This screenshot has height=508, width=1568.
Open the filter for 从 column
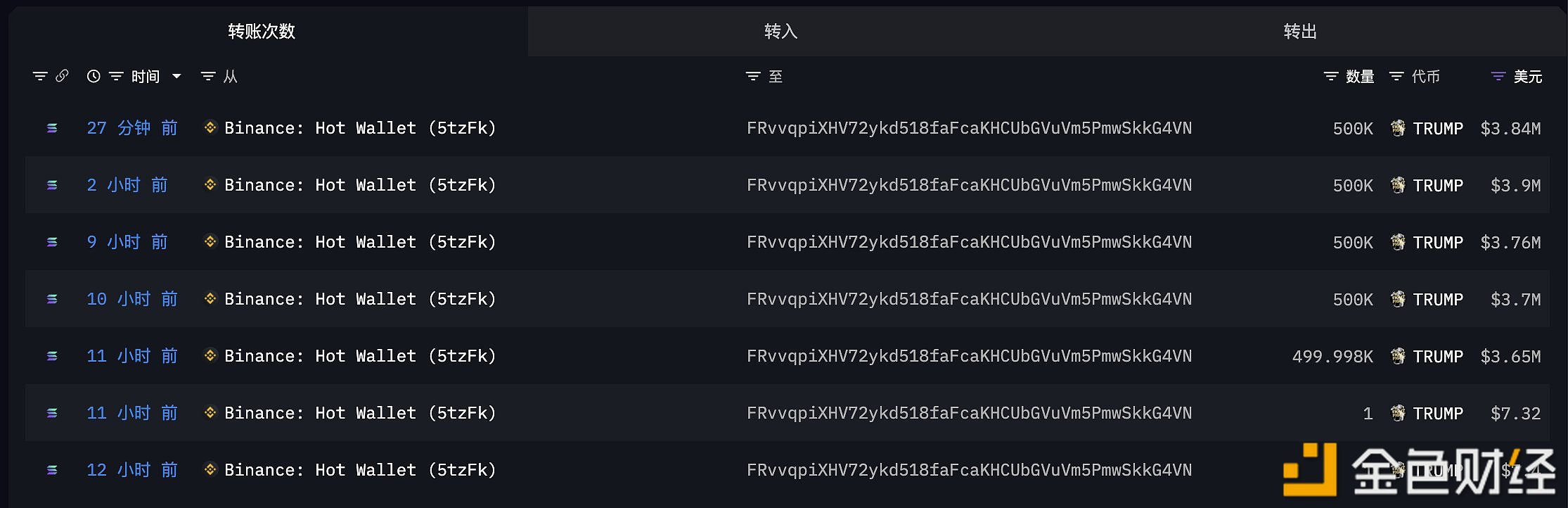click(208, 76)
